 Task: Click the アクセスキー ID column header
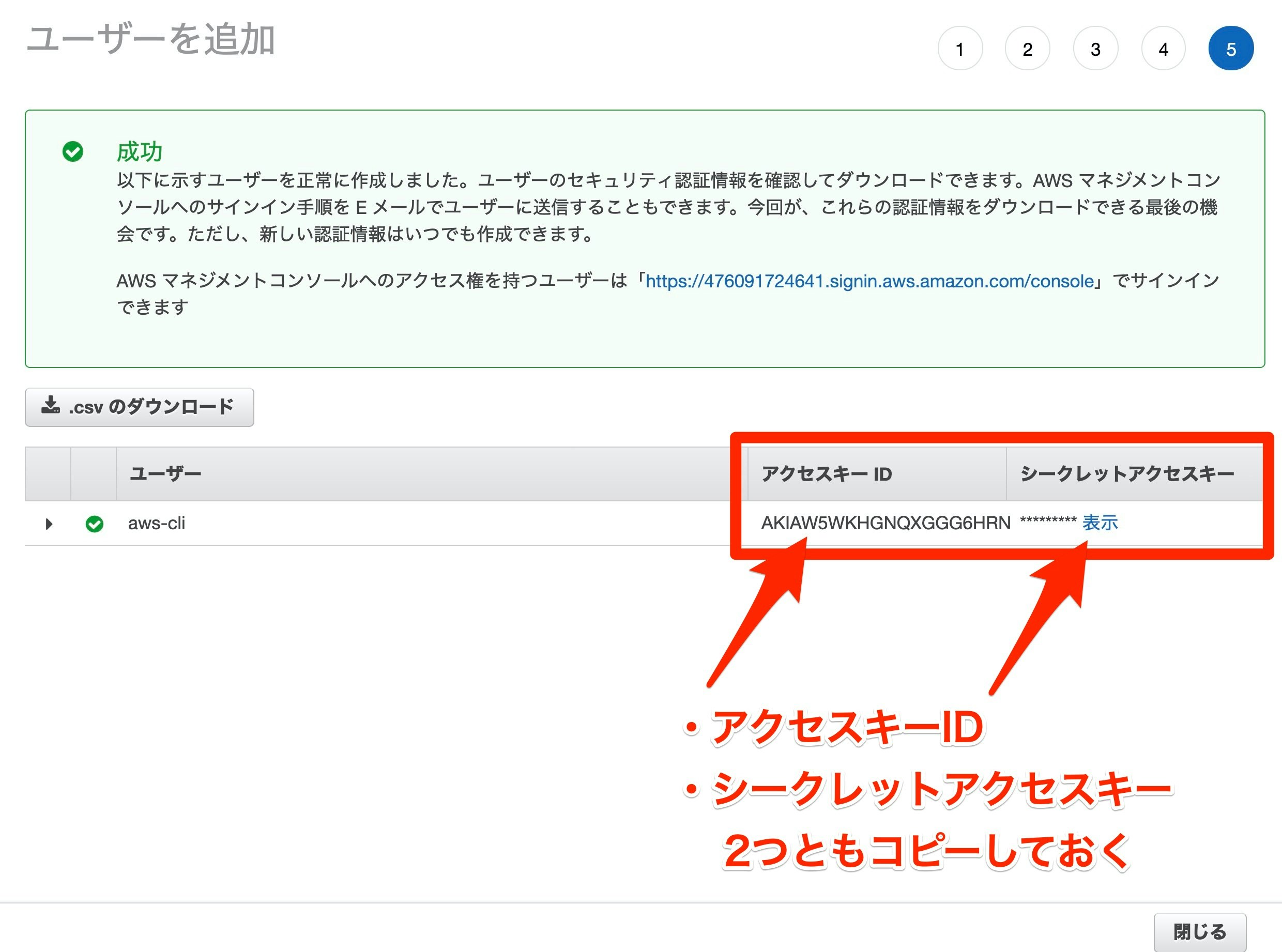coord(827,474)
